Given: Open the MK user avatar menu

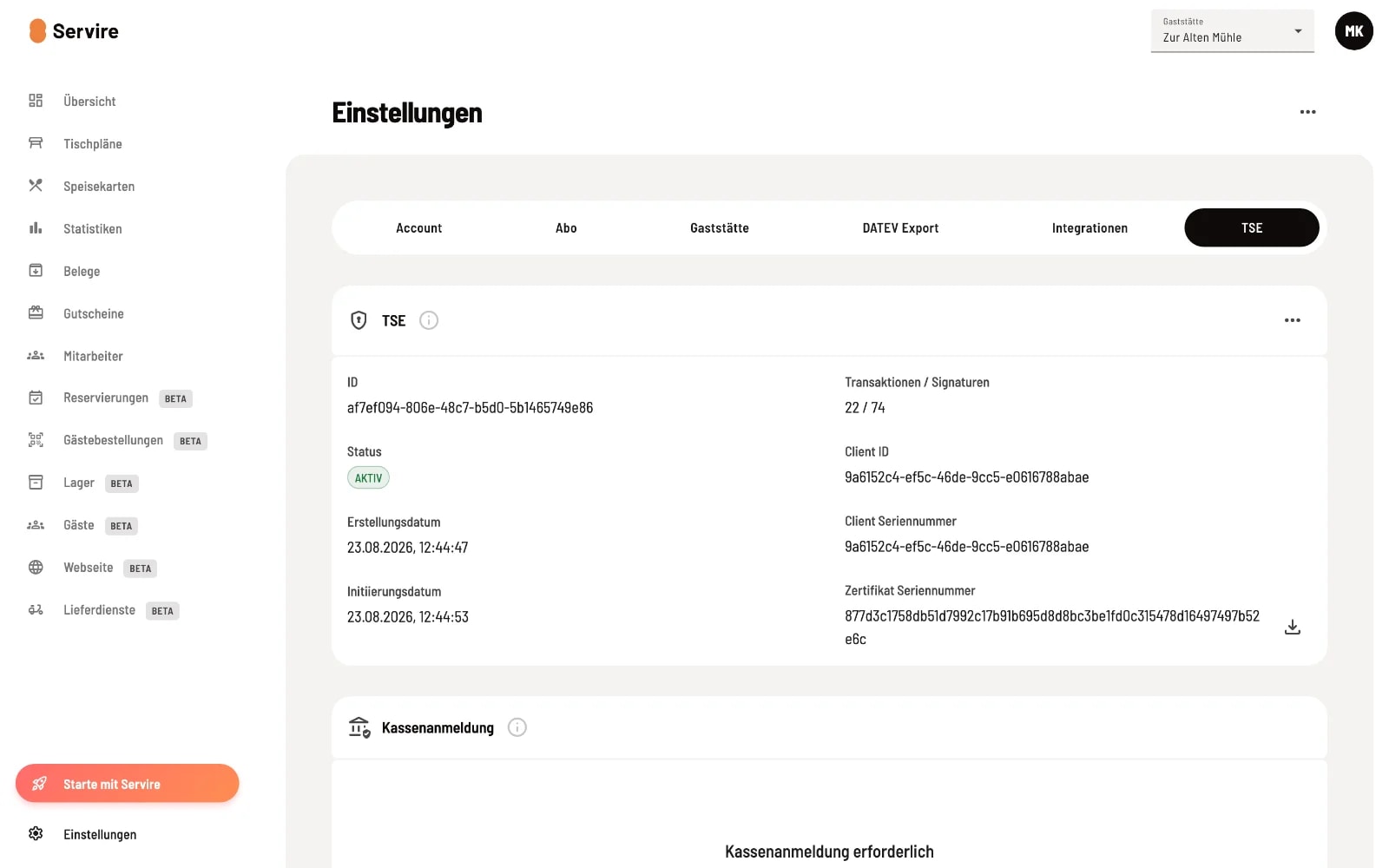Looking at the screenshot, I should 1354,31.
